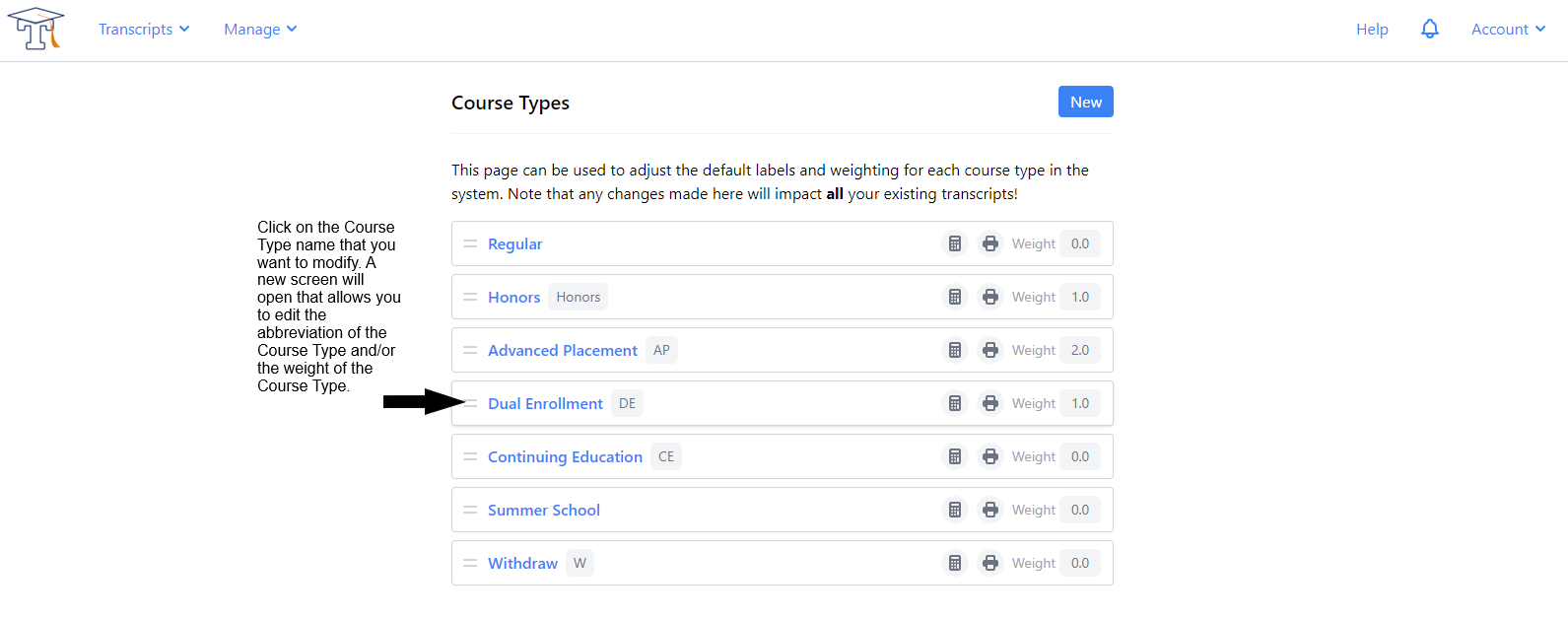Screen dimensions: 1568x621
Task: Open the Dual Enrollment course type
Action: [545, 403]
